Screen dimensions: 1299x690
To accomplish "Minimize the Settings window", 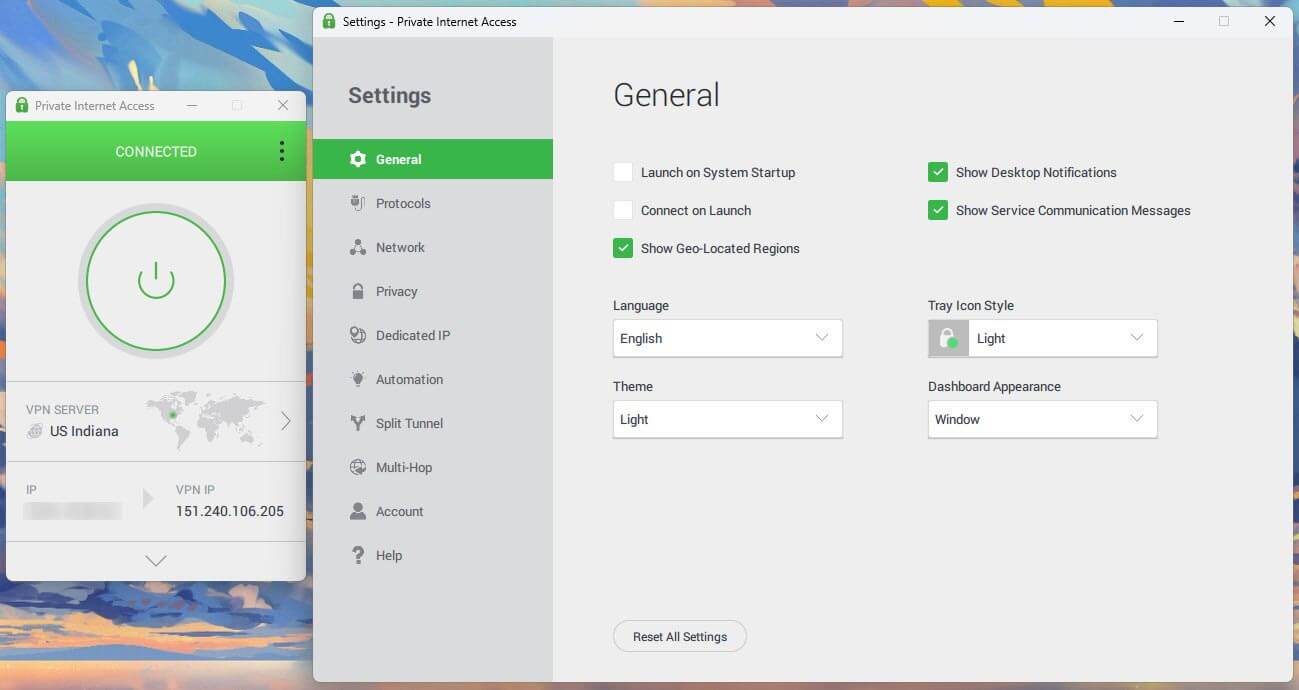I will [x=1178, y=21].
